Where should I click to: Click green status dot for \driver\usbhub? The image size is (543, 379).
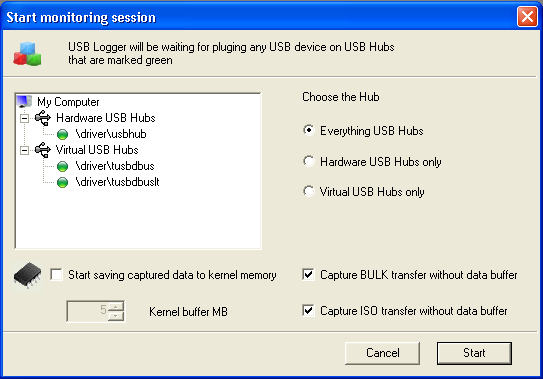pyautogui.click(x=62, y=134)
